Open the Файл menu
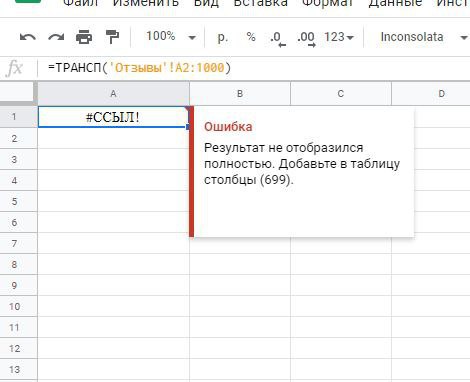This screenshot has height=382, width=470. (x=80, y=3)
